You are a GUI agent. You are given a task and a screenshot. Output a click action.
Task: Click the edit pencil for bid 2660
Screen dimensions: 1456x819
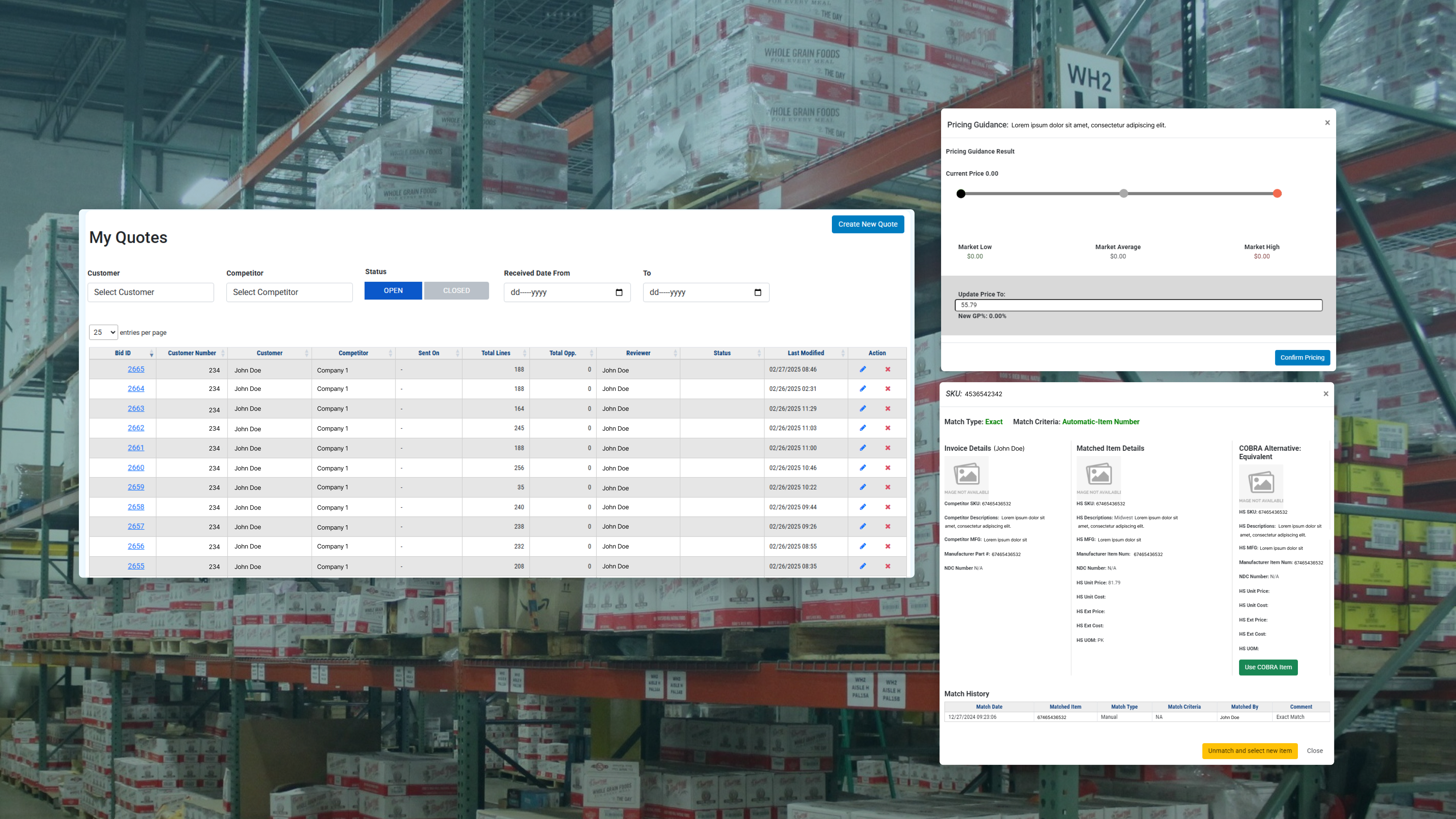863,468
